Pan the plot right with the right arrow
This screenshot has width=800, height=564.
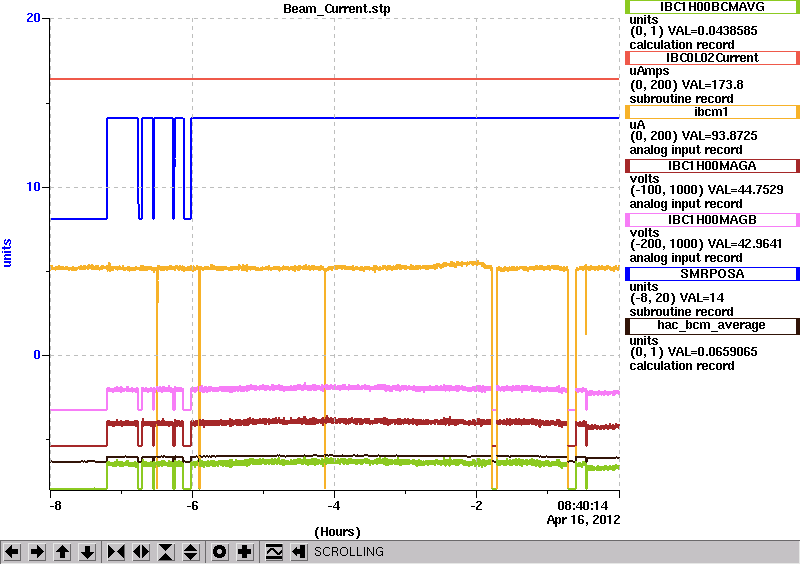tap(38, 552)
